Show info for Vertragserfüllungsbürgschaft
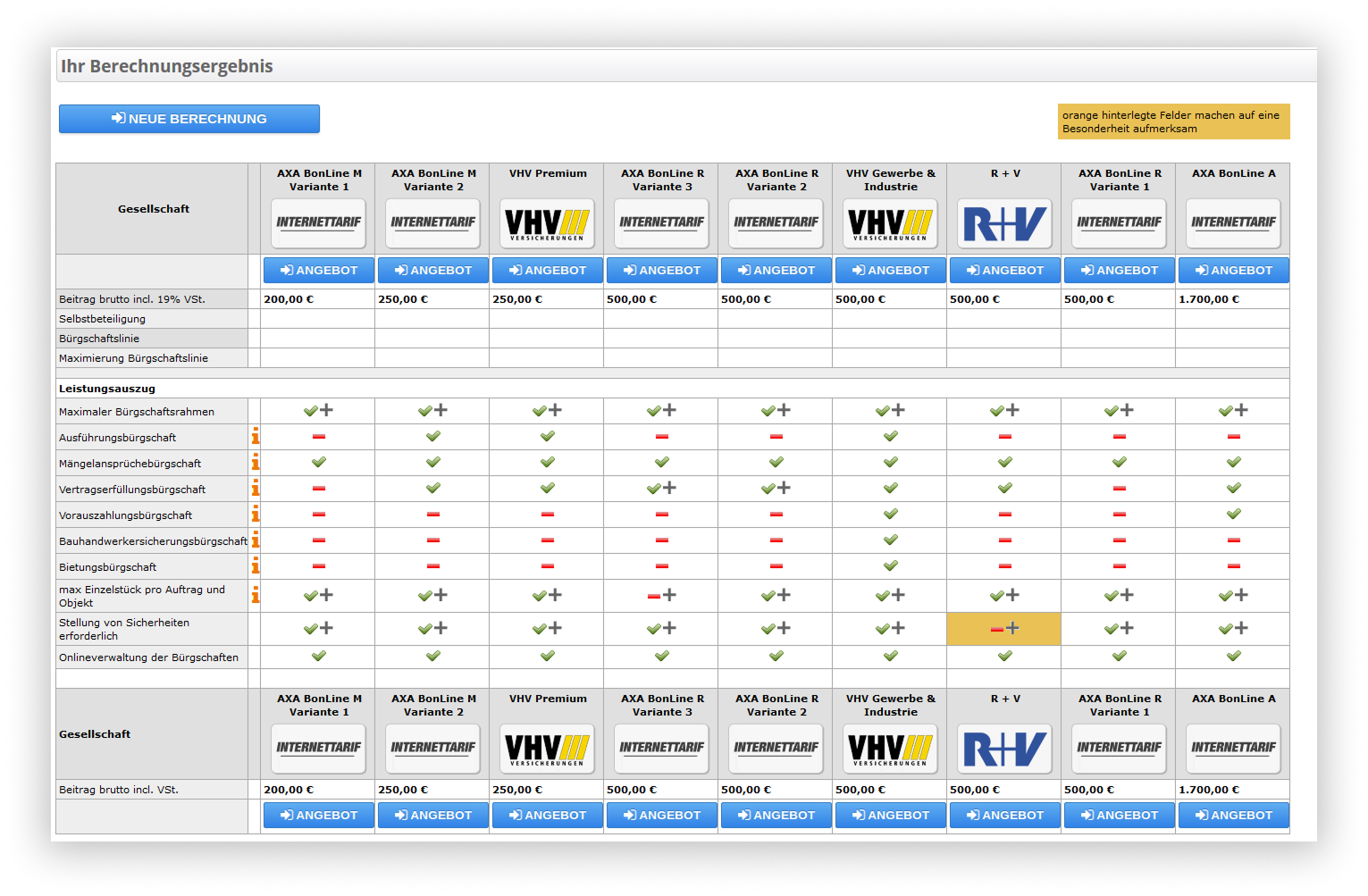Screen dimensions: 1368x896 (256, 488)
